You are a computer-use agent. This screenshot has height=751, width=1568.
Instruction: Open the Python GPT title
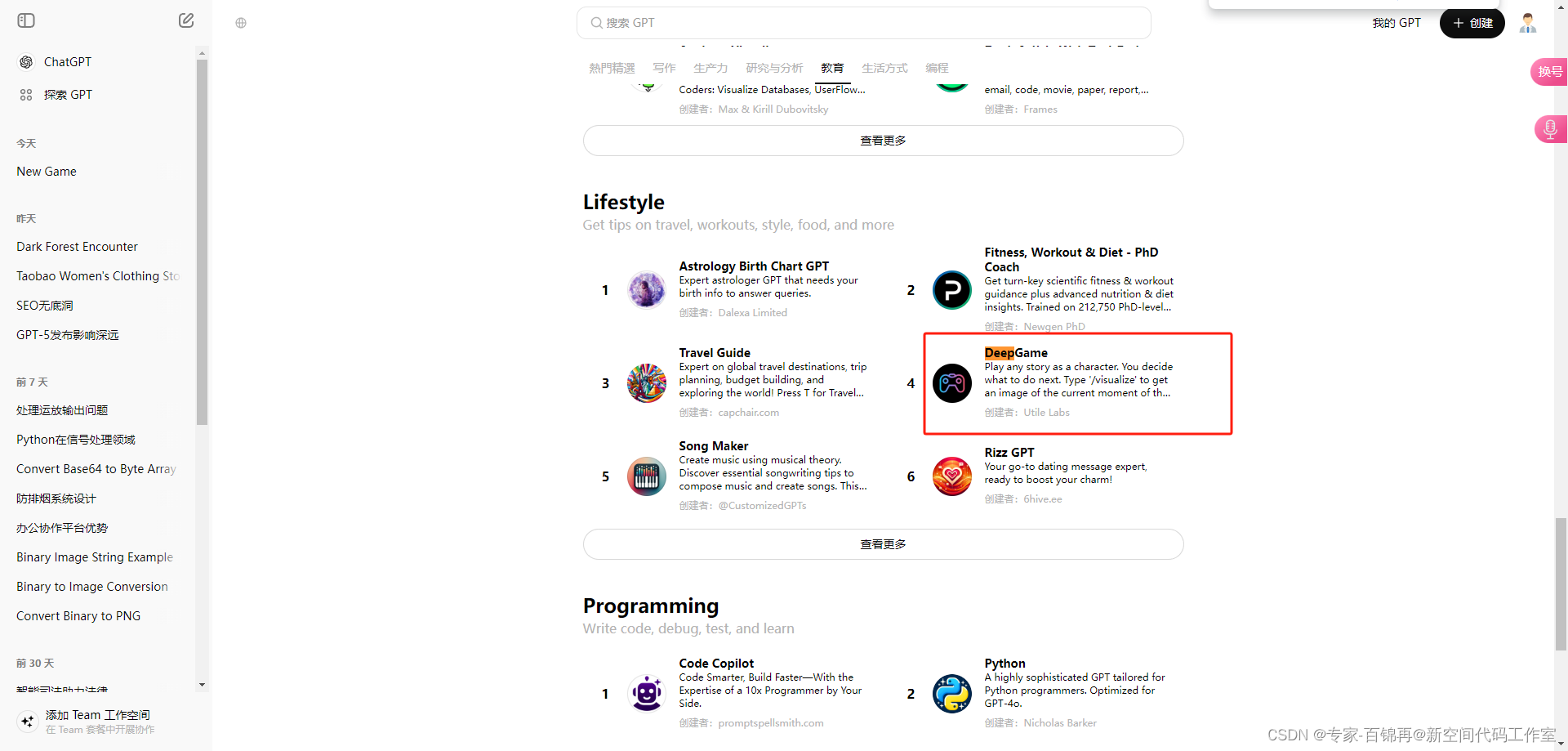coord(1004,664)
